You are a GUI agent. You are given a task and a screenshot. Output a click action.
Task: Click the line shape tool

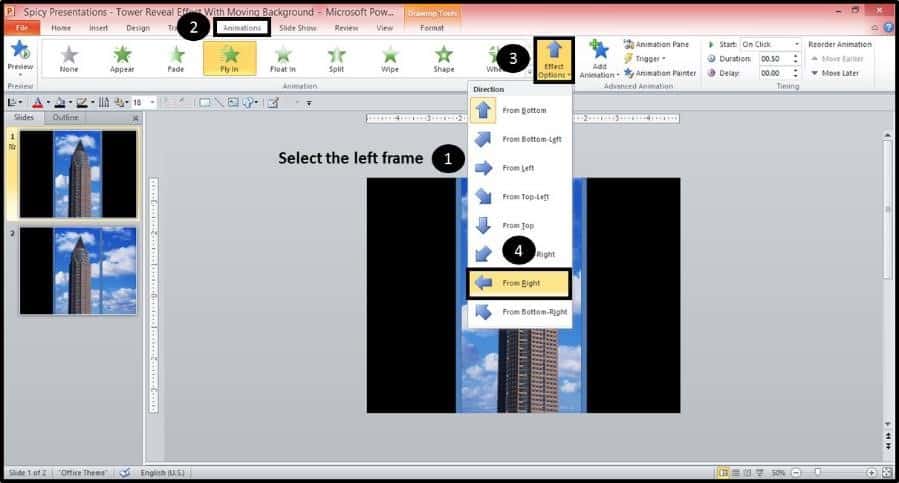pos(218,103)
